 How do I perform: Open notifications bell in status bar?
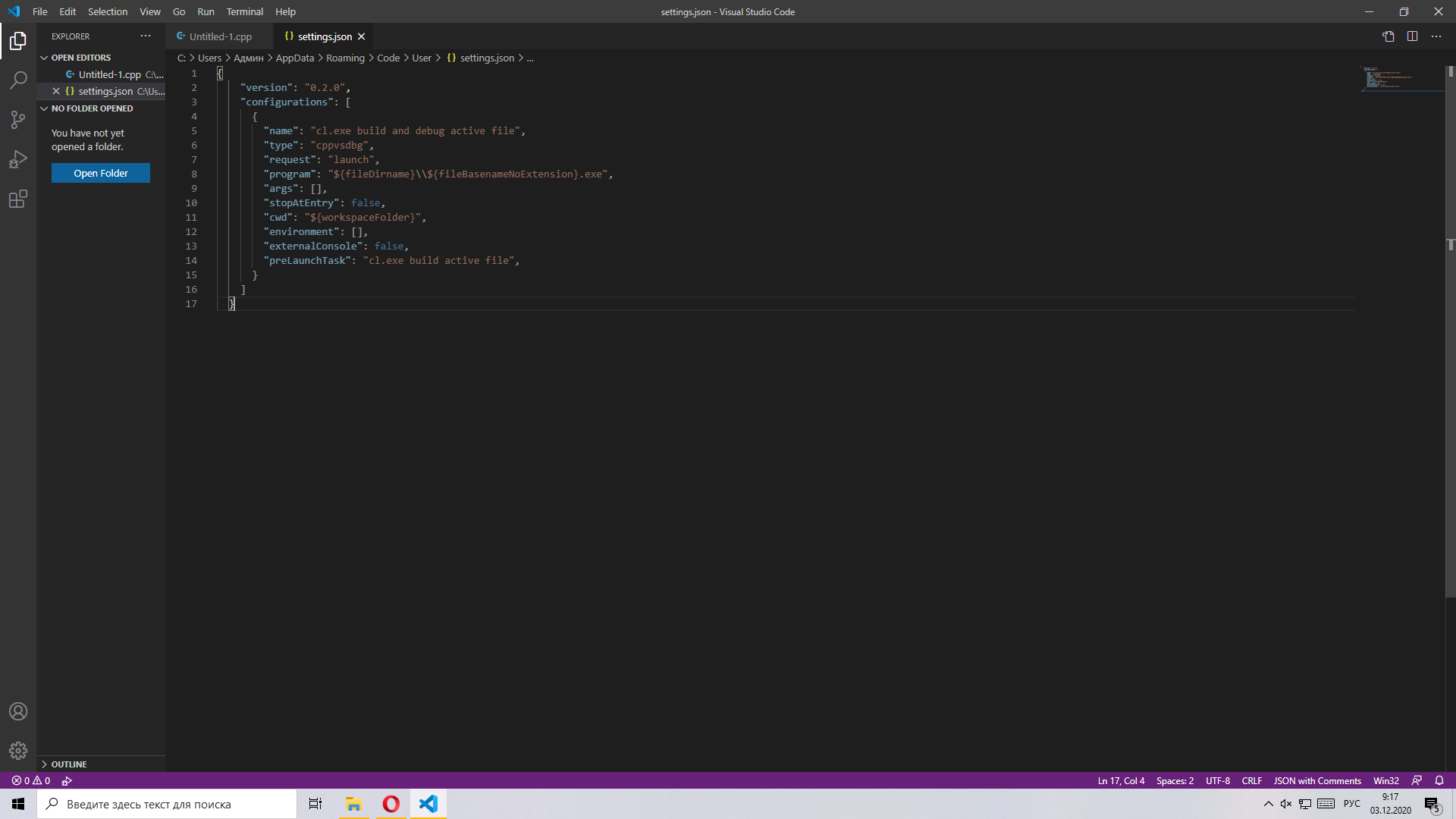point(1439,780)
